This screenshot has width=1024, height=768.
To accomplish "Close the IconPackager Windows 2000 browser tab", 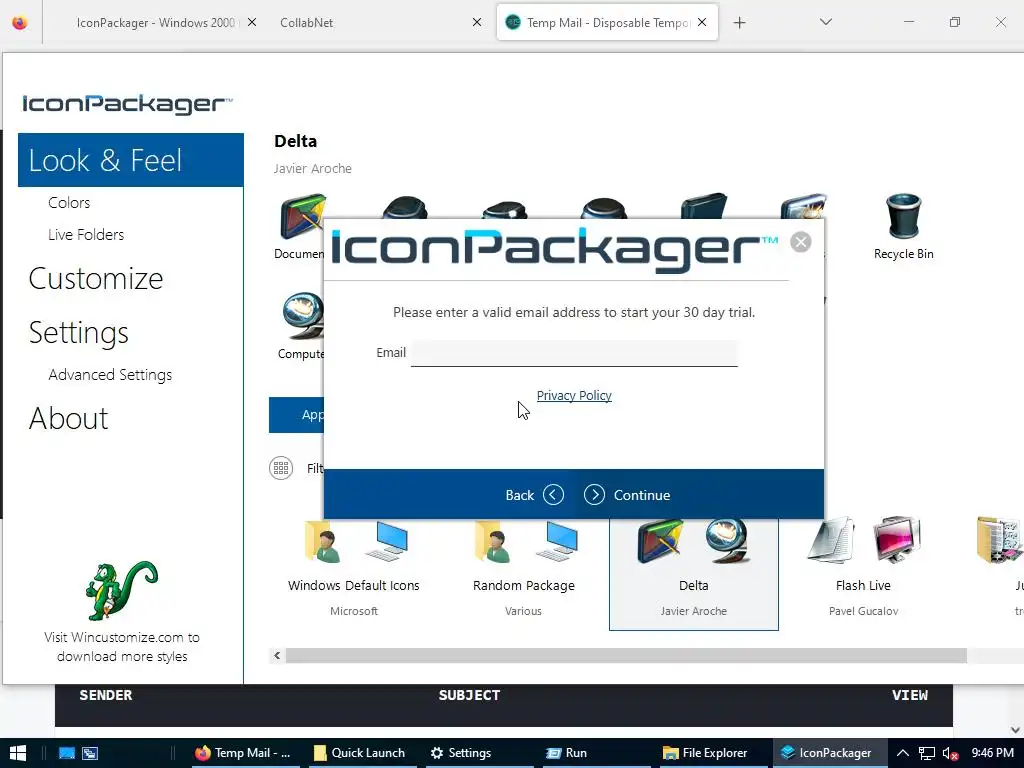I will point(252,22).
